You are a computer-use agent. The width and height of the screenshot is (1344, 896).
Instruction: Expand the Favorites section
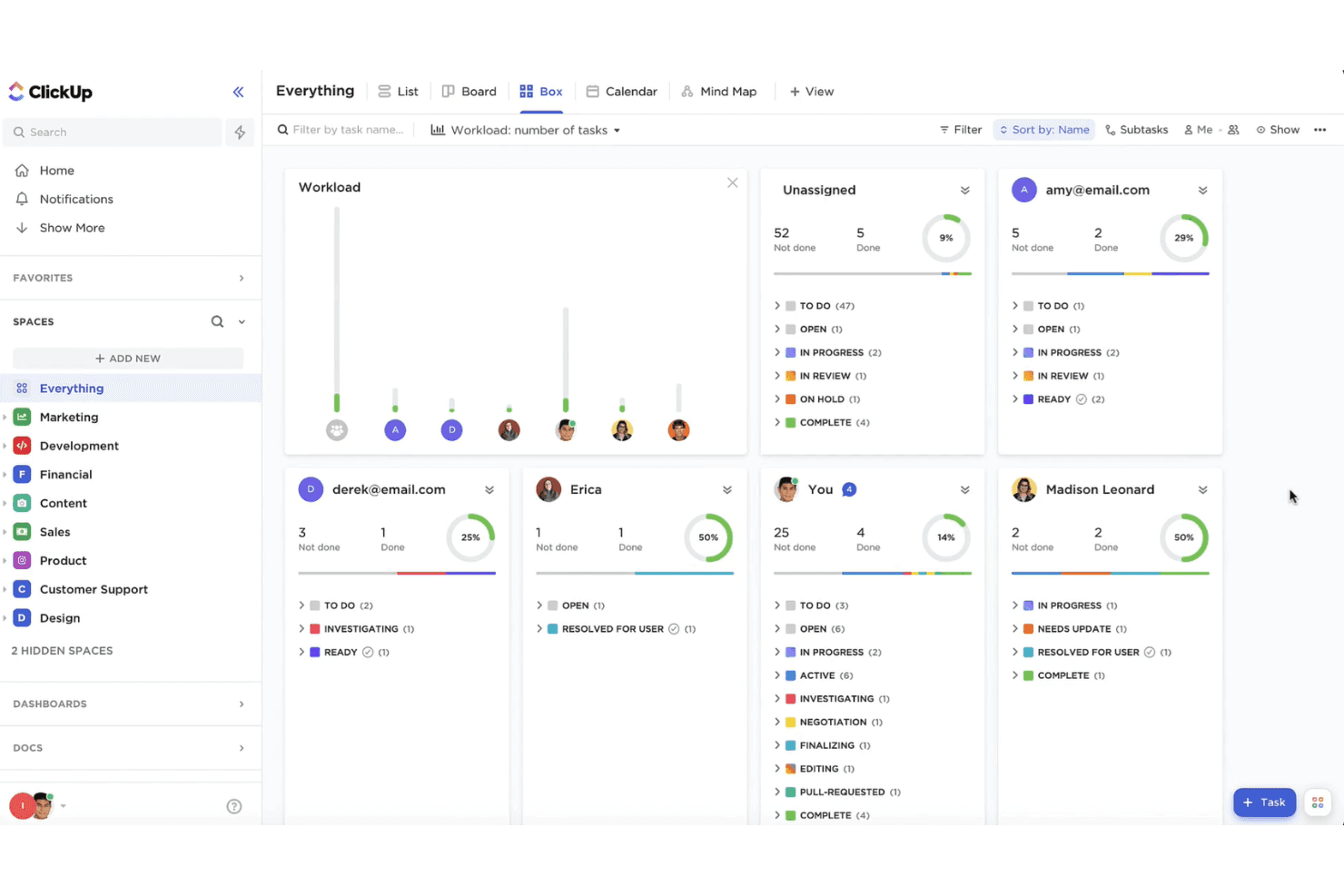[242, 278]
